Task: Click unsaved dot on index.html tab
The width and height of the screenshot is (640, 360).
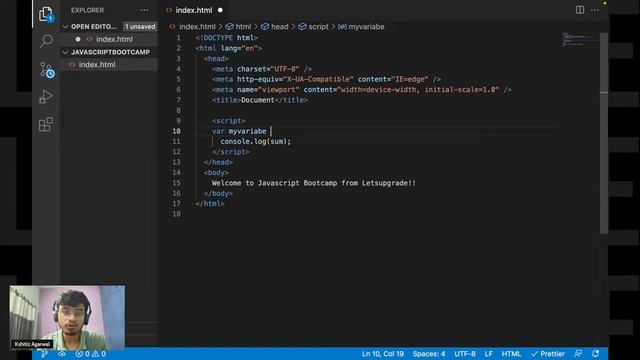Action: pyautogui.click(x=220, y=10)
